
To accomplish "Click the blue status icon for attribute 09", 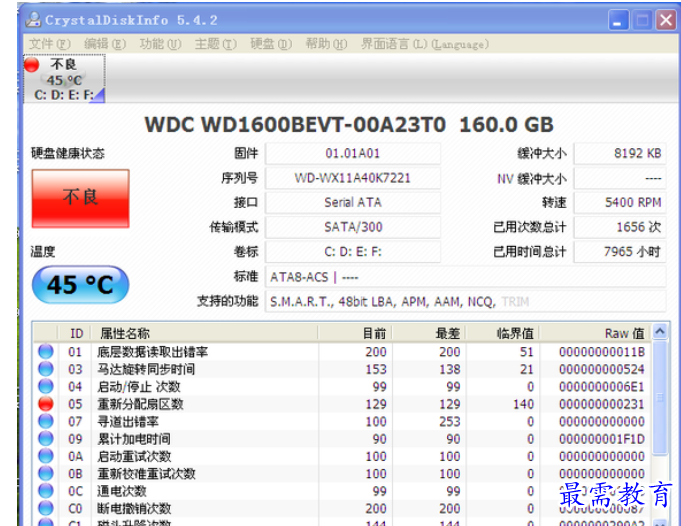I will tap(46, 439).
